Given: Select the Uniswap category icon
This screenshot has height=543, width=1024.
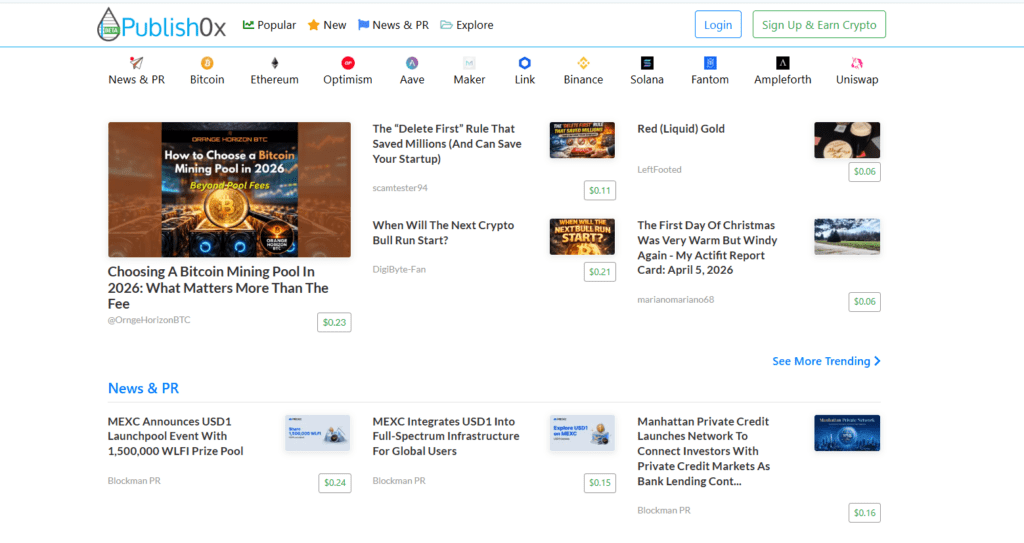Looking at the screenshot, I should coord(856,63).
